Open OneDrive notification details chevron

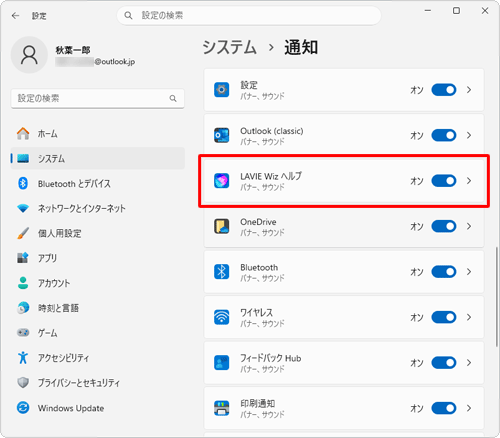(x=469, y=226)
